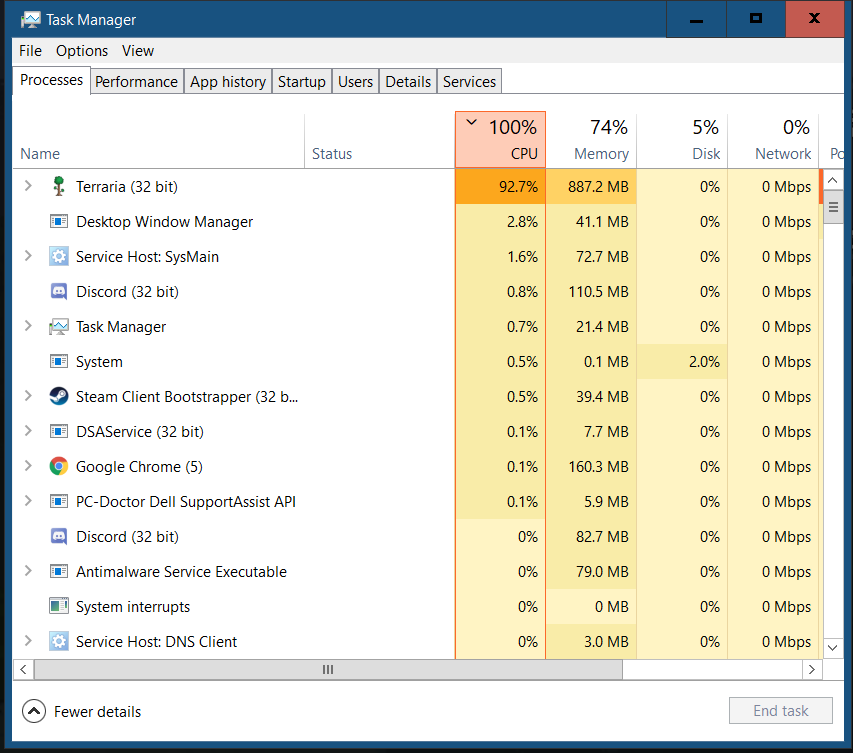Click the vertical scrollbar thumb

833,207
